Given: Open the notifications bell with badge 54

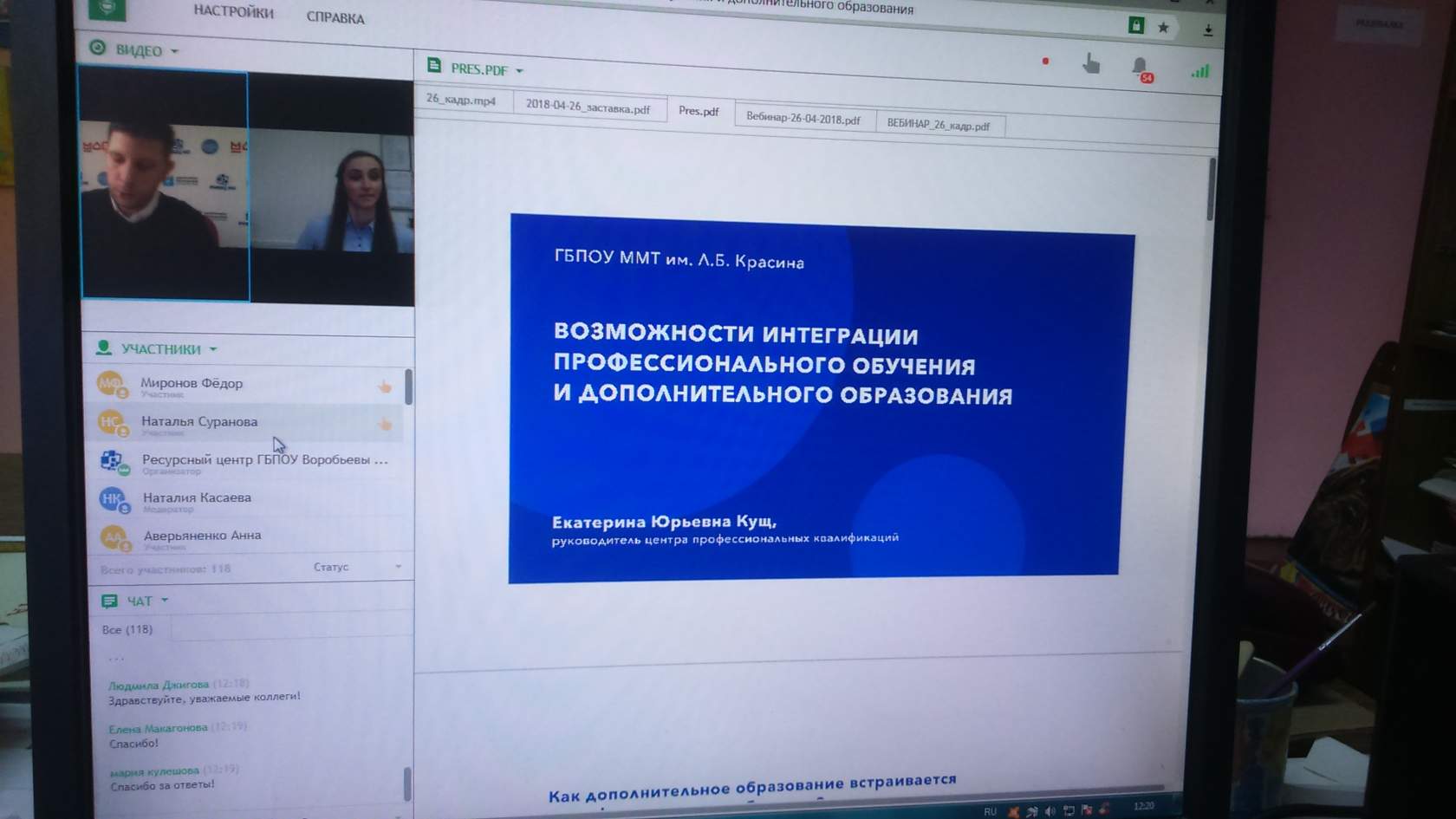Looking at the screenshot, I should 1141,68.
